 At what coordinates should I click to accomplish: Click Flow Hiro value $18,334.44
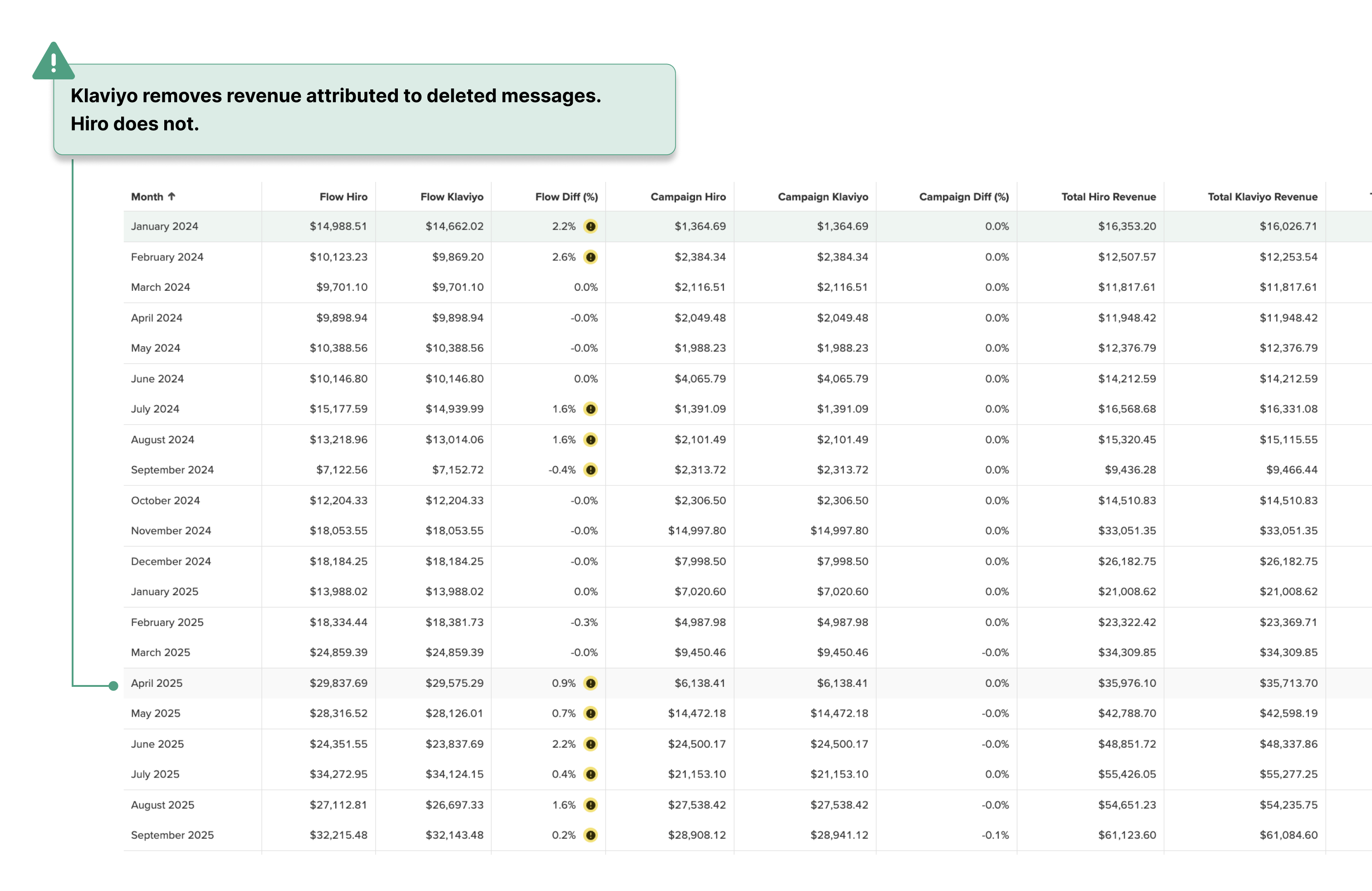338,622
